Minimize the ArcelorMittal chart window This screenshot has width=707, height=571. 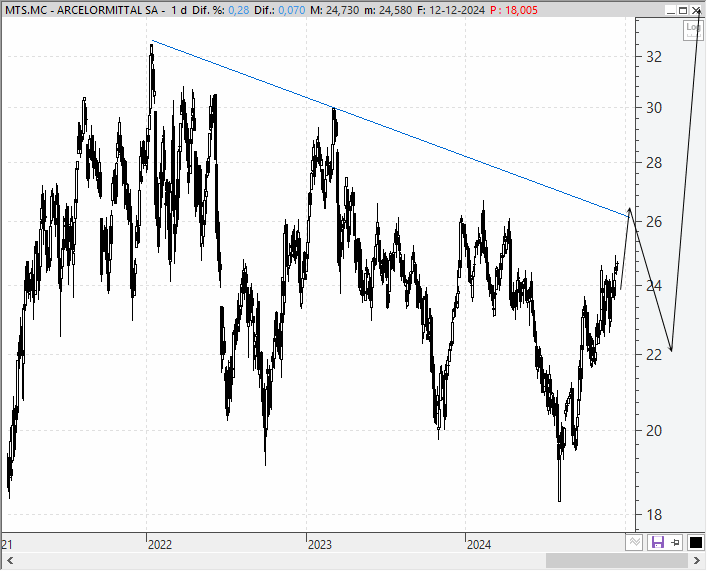[671, 10]
